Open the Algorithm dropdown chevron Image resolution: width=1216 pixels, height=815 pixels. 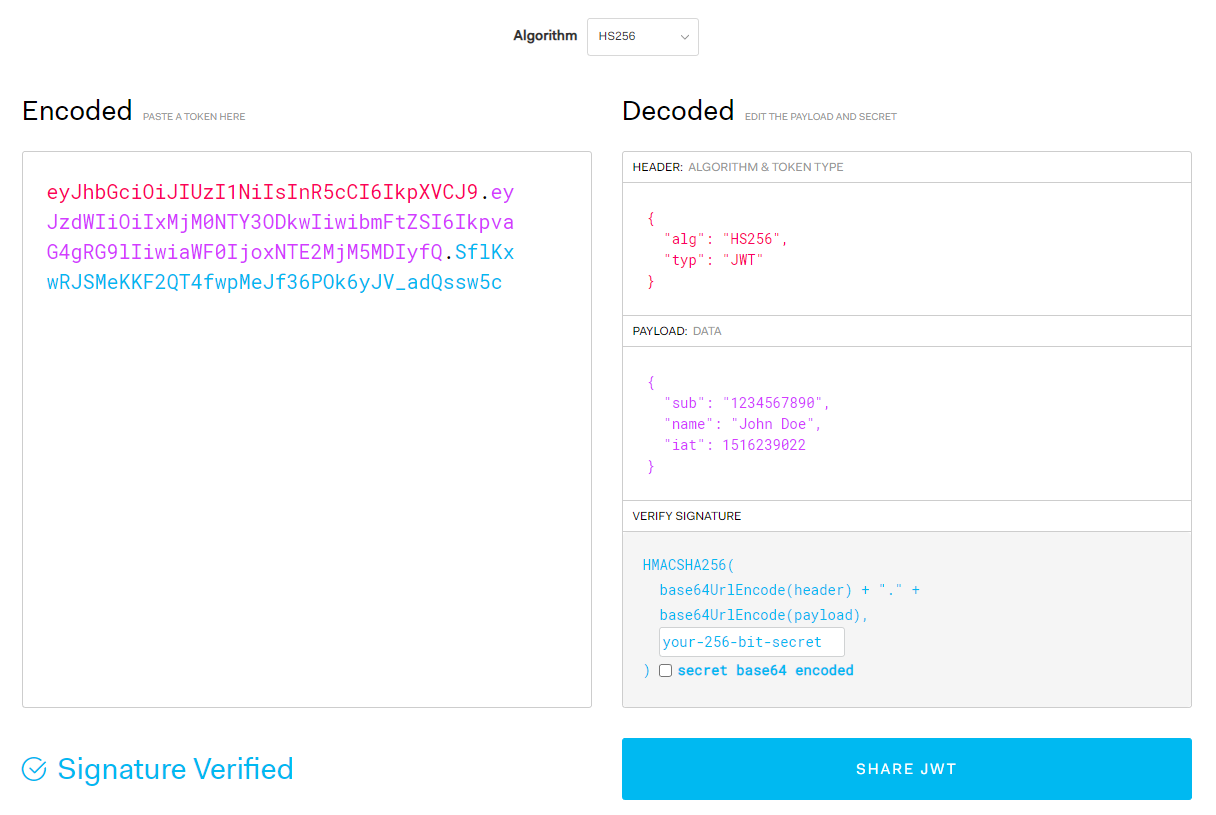(684, 36)
